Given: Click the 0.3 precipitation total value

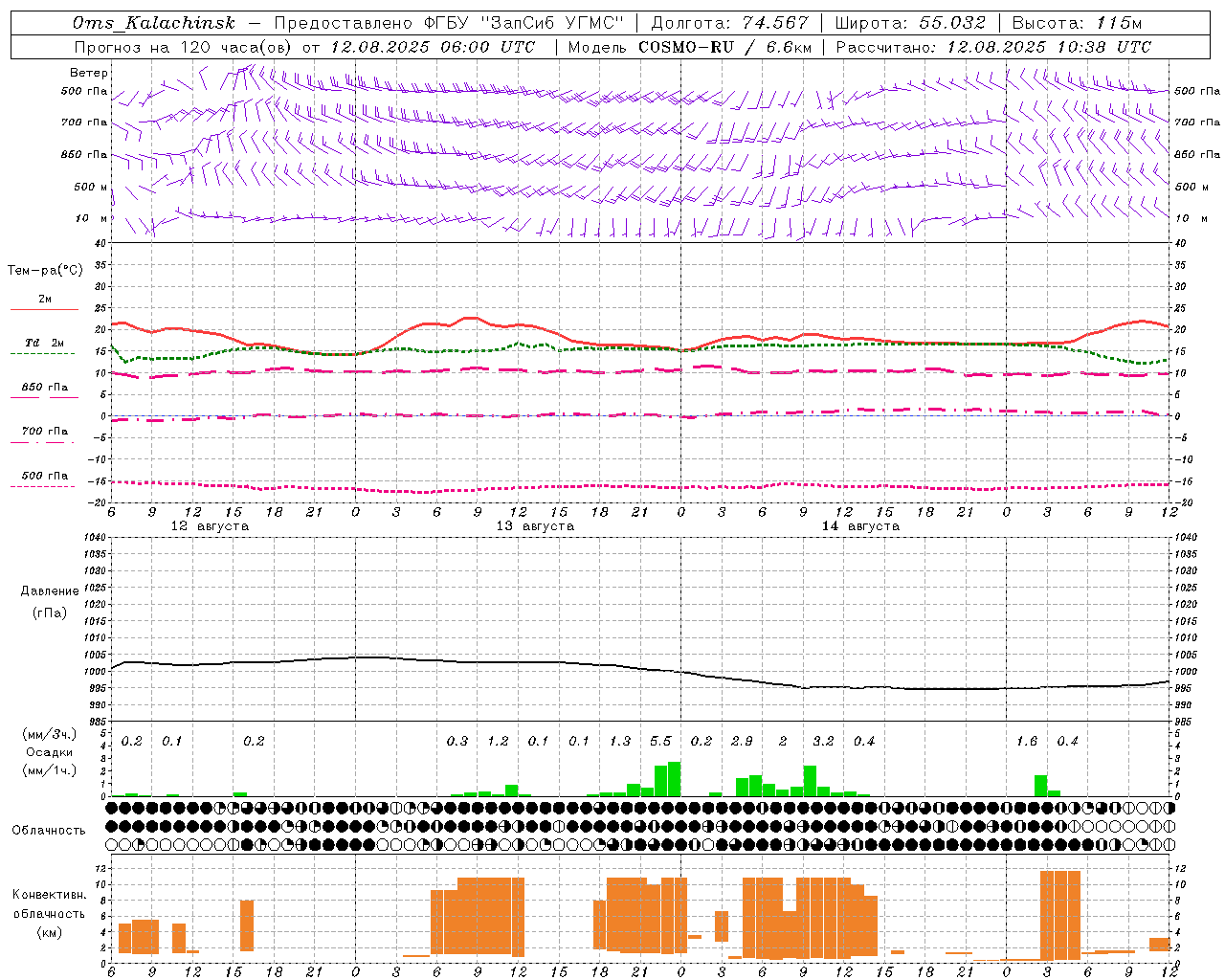Looking at the screenshot, I should [457, 742].
